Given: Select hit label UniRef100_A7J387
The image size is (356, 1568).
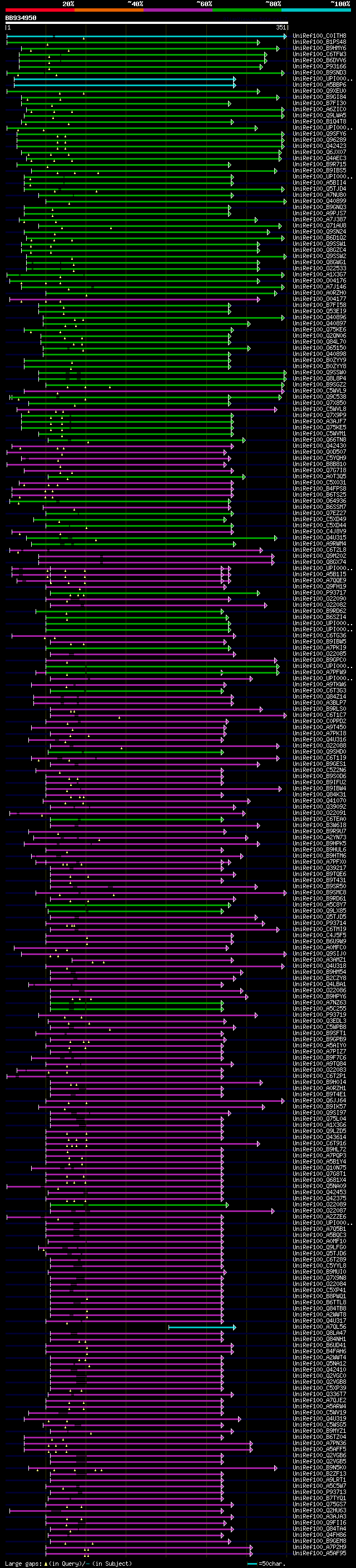Looking at the screenshot, I should point(319,220).
